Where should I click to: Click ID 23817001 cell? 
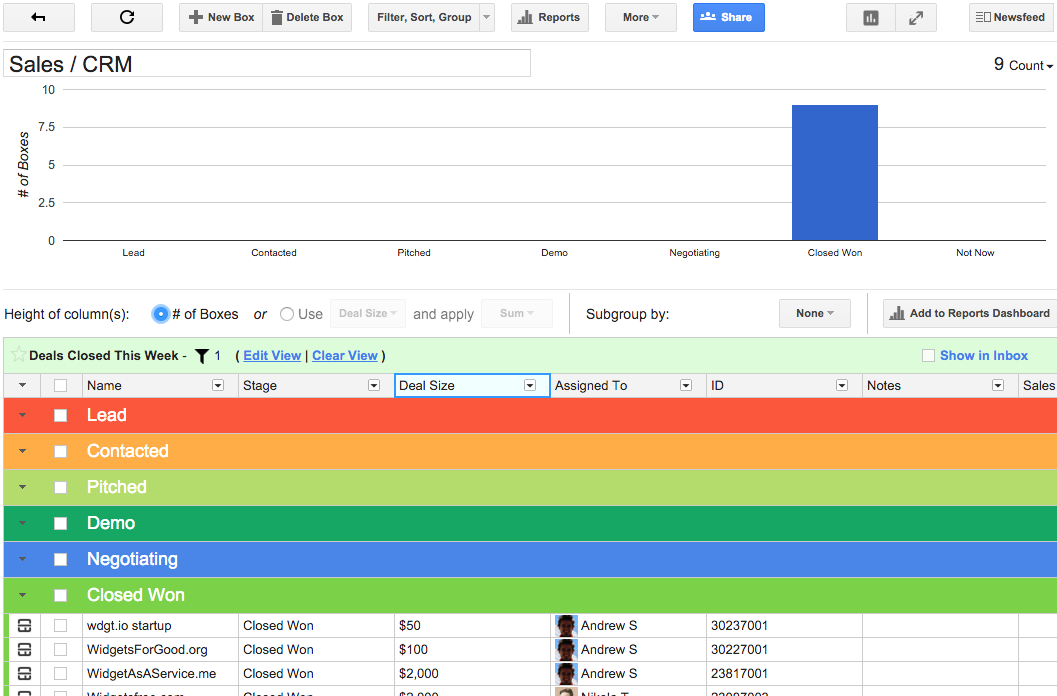click(x=784, y=673)
